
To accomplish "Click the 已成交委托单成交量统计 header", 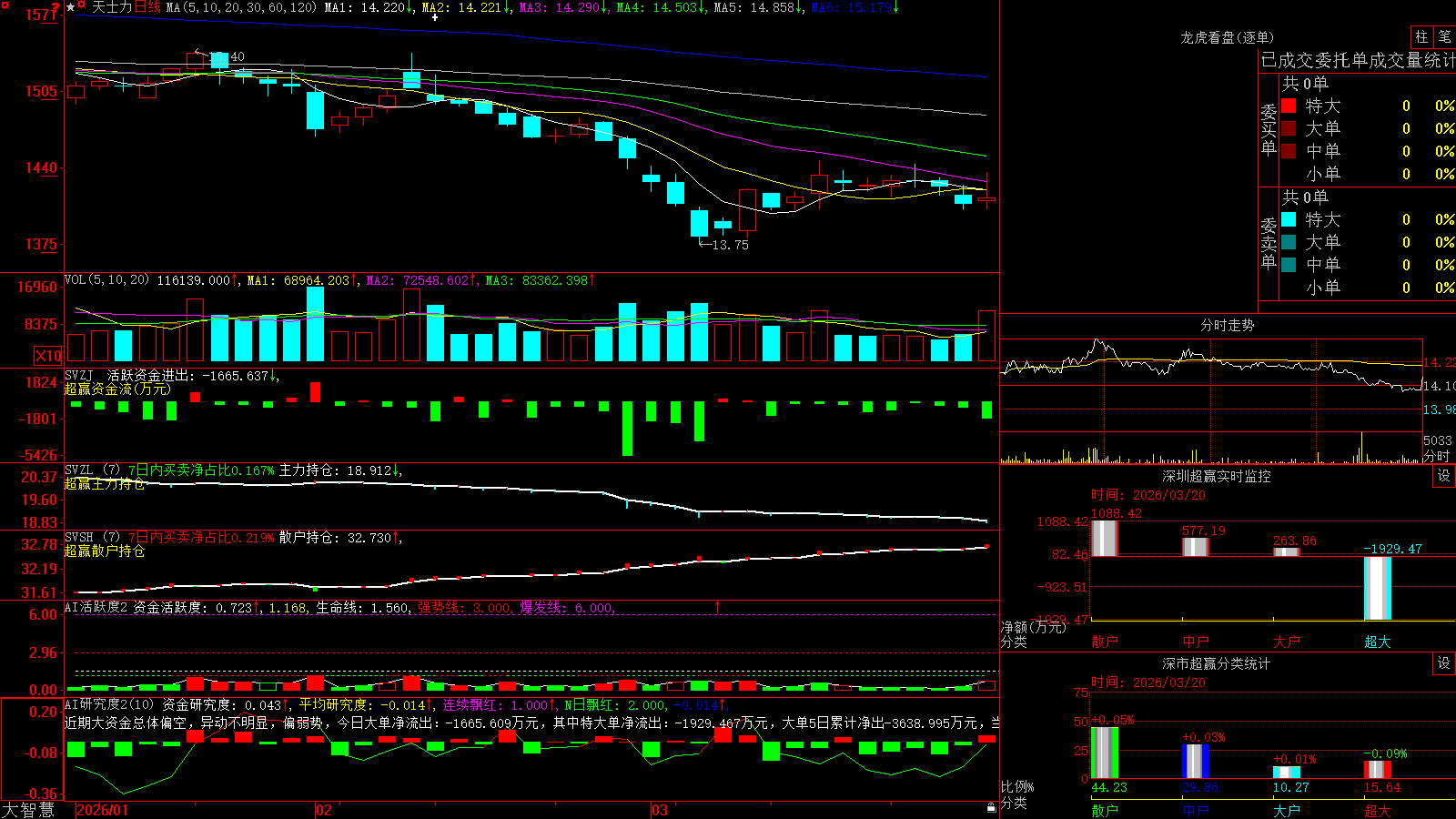I will (1358, 60).
